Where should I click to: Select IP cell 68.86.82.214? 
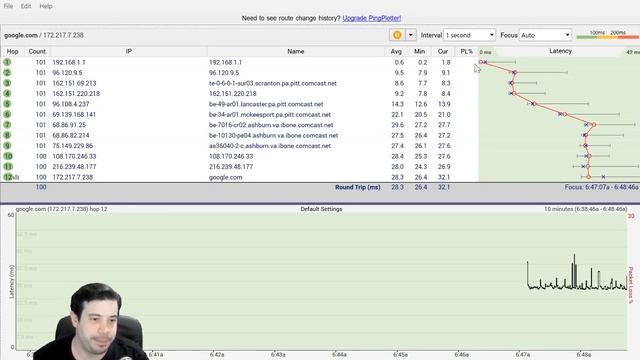point(71,136)
